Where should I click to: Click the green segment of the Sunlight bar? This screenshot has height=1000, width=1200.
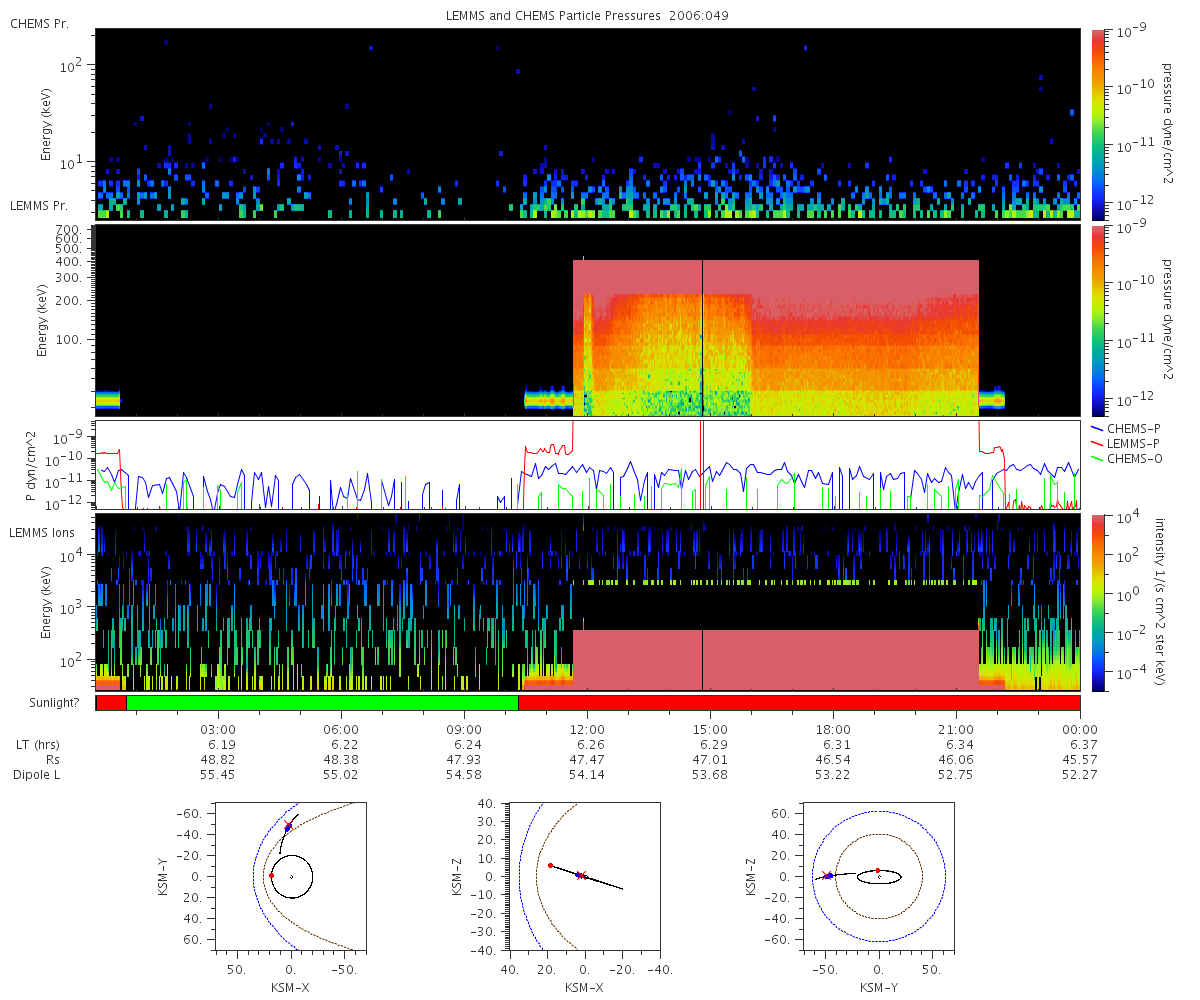(322, 703)
